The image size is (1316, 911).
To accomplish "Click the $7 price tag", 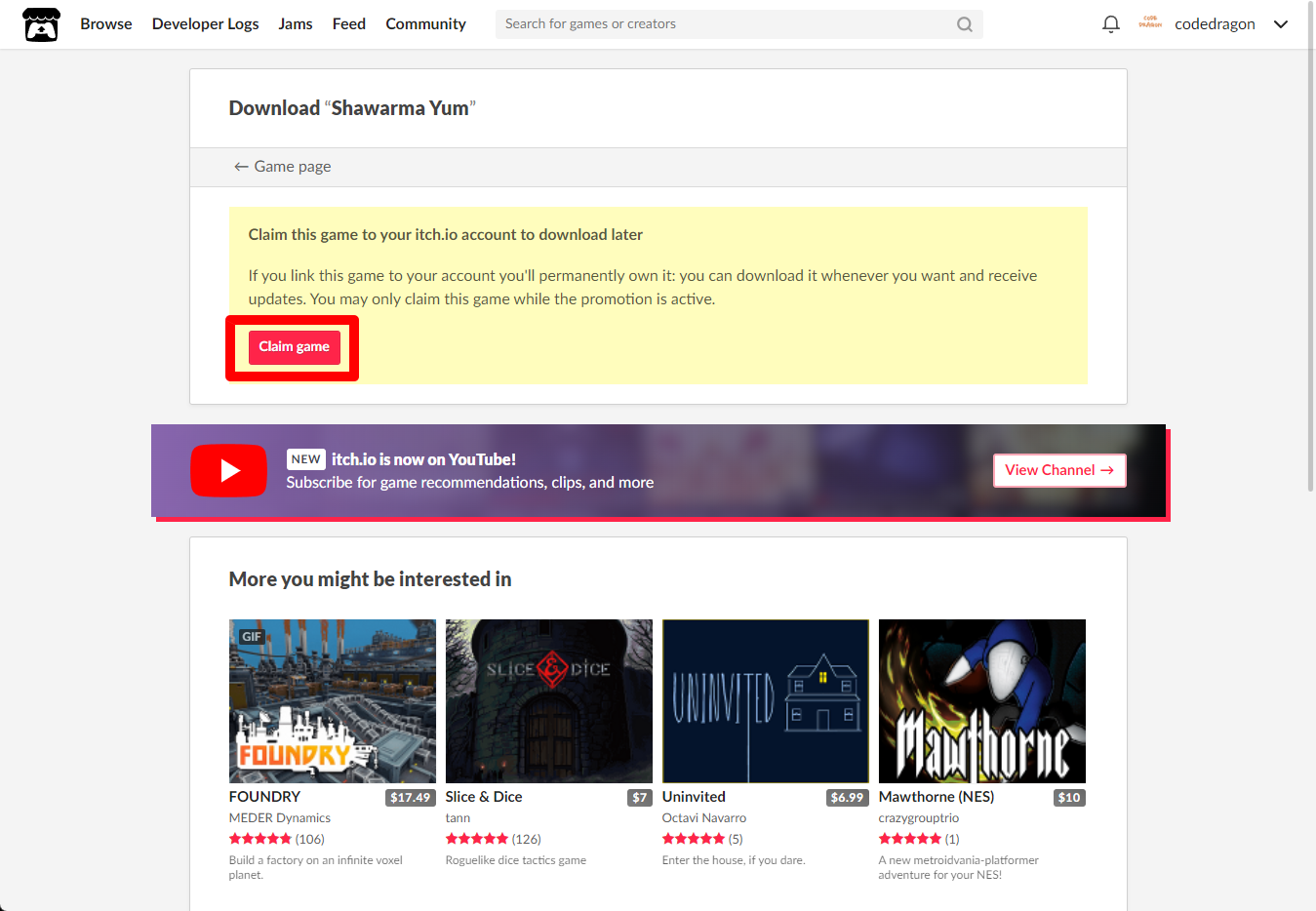I will click(x=640, y=798).
